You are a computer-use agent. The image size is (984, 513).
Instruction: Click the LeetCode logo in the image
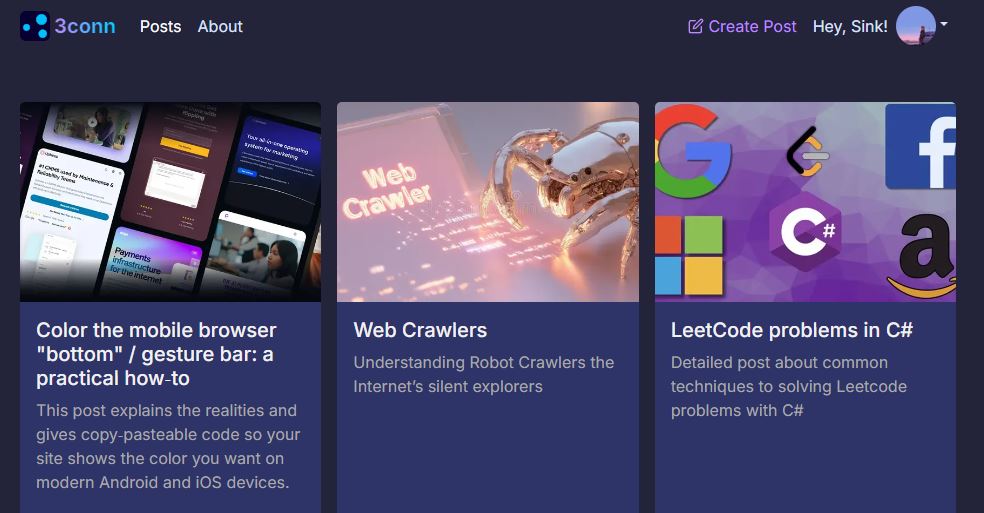click(x=808, y=151)
